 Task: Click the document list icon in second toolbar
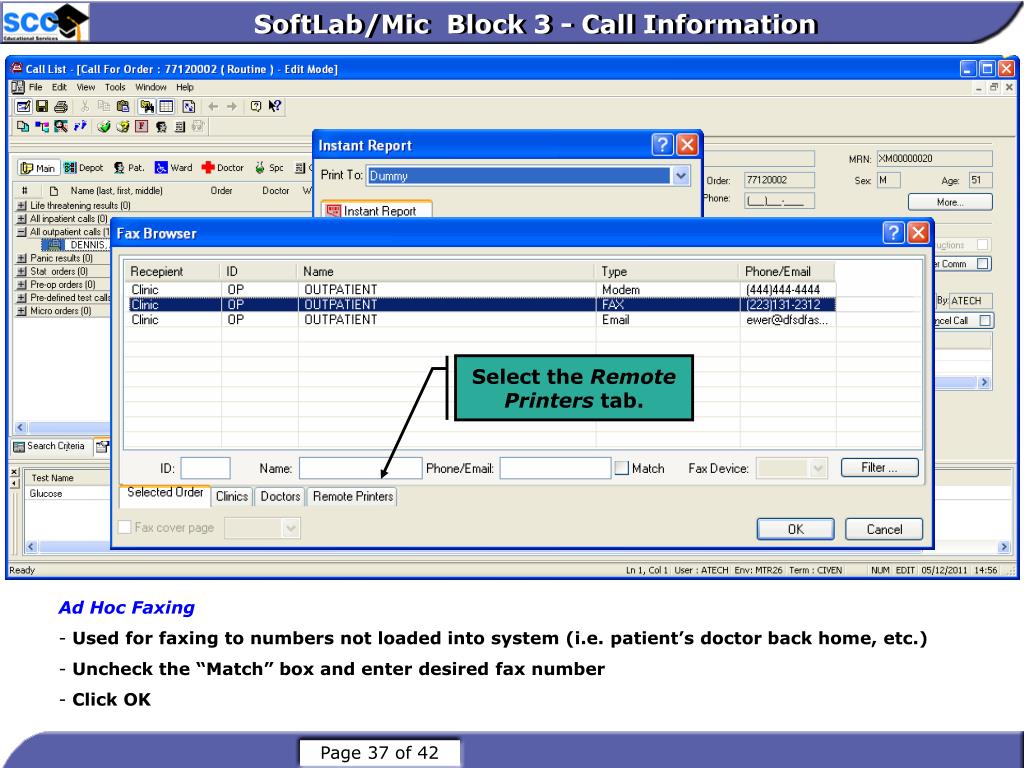180,126
